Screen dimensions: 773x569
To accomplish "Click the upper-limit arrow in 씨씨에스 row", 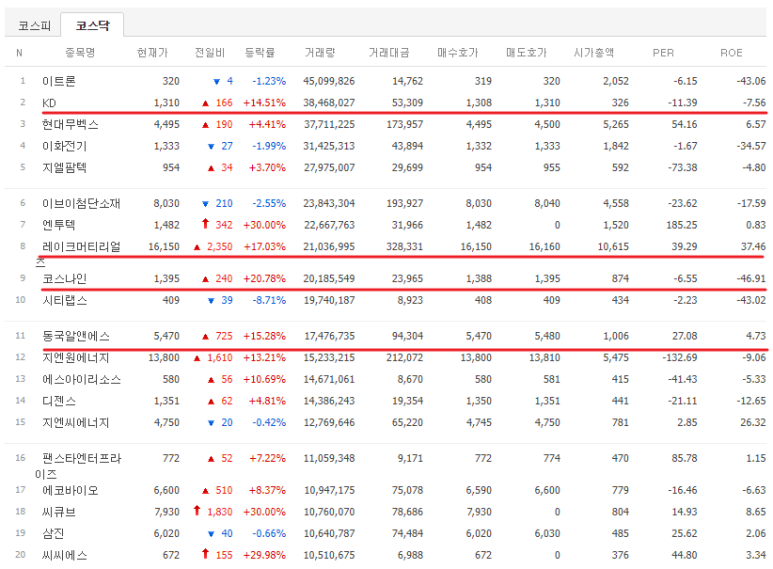I will (206, 554).
